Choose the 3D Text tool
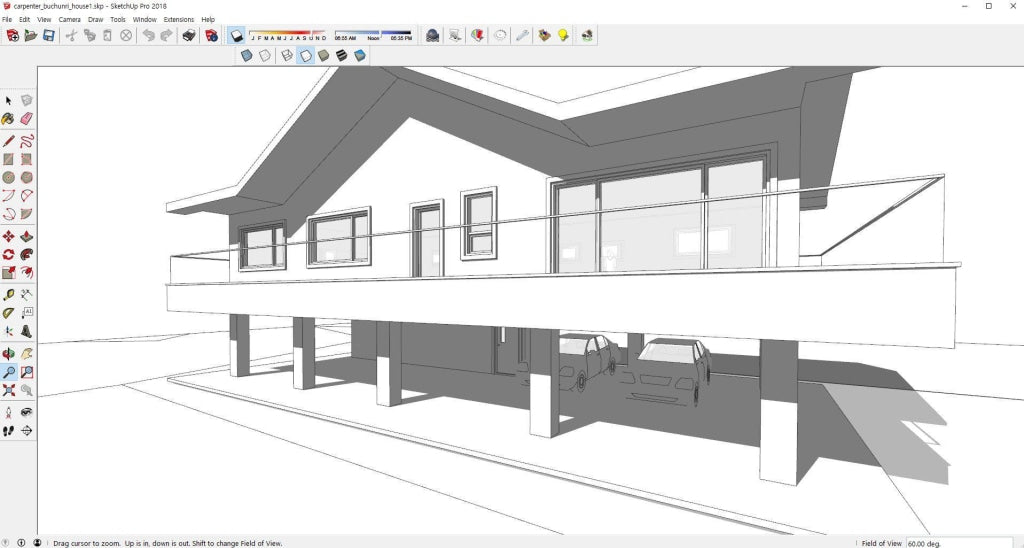The image size is (1024, 548). tap(26, 331)
